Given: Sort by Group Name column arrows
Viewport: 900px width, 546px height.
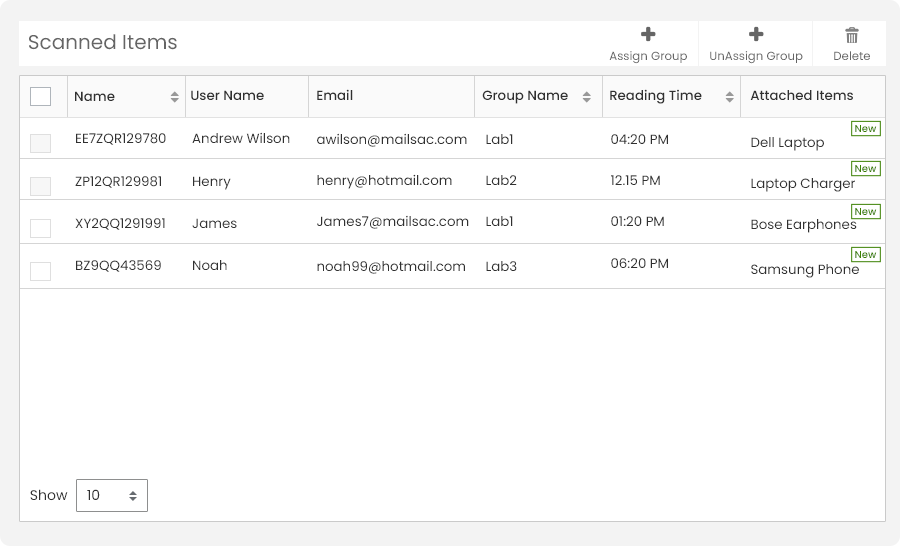Looking at the screenshot, I should 588,97.
